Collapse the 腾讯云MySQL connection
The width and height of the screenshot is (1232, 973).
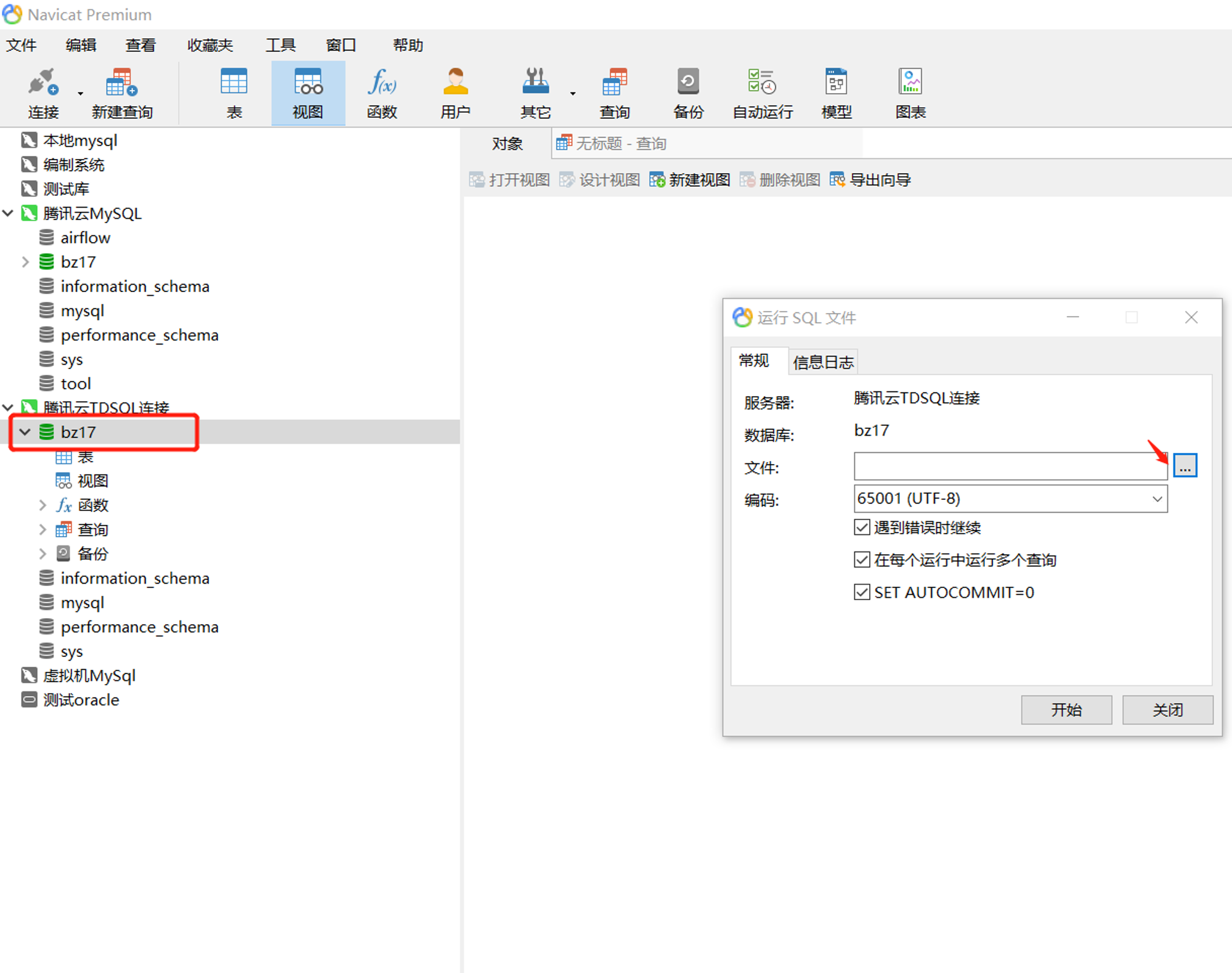8,213
